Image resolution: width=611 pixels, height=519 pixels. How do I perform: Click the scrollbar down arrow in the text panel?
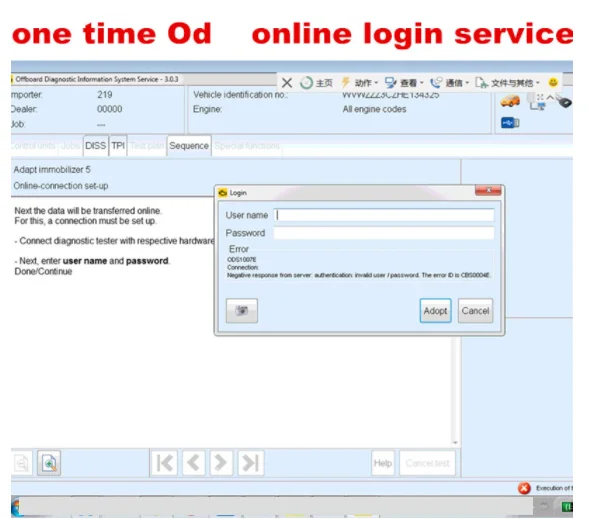coord(455,443)
